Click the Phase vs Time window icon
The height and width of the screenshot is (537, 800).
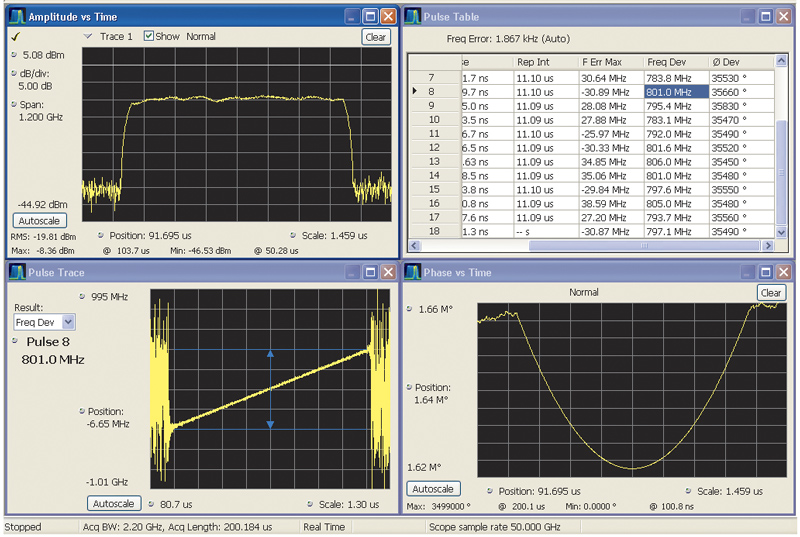(x=415, y=272)
